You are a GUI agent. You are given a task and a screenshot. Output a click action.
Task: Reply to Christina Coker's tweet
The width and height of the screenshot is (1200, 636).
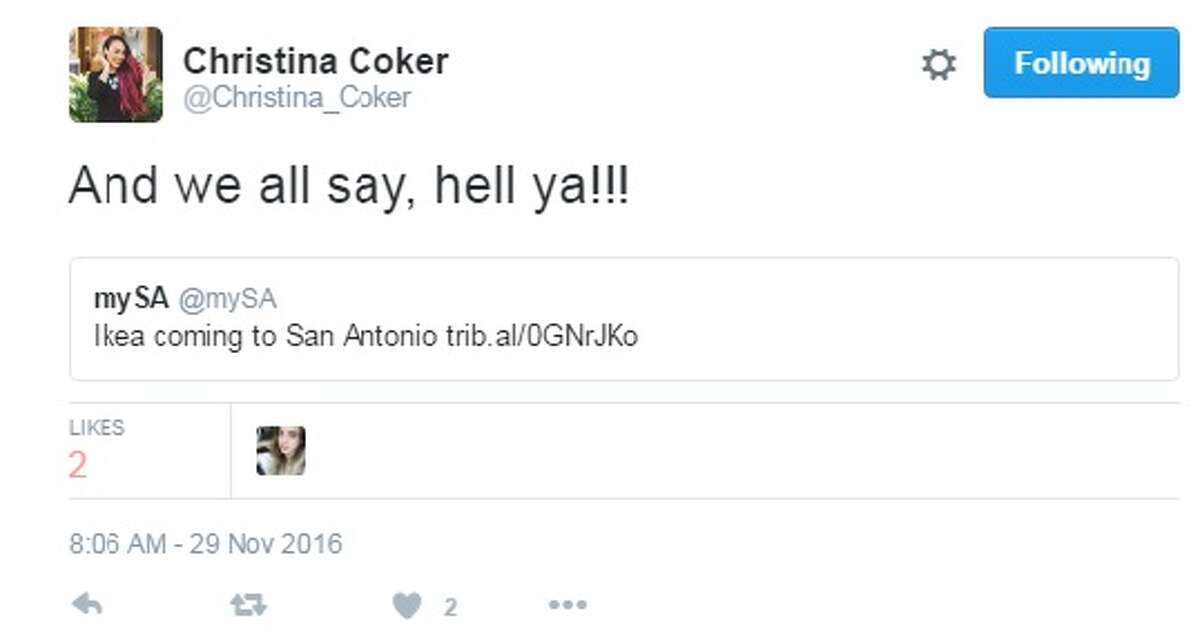pos(88,604)
